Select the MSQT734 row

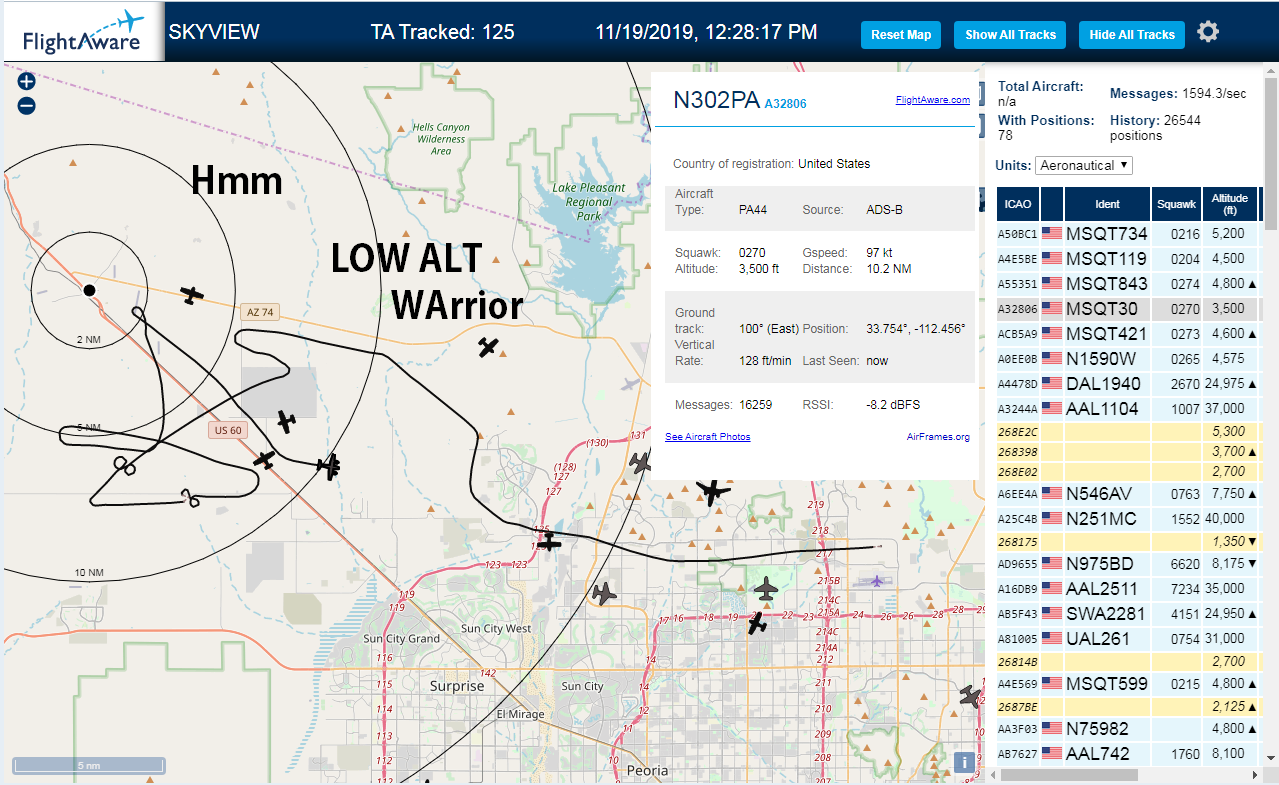pyautogui.click(x=1128, y=234)
